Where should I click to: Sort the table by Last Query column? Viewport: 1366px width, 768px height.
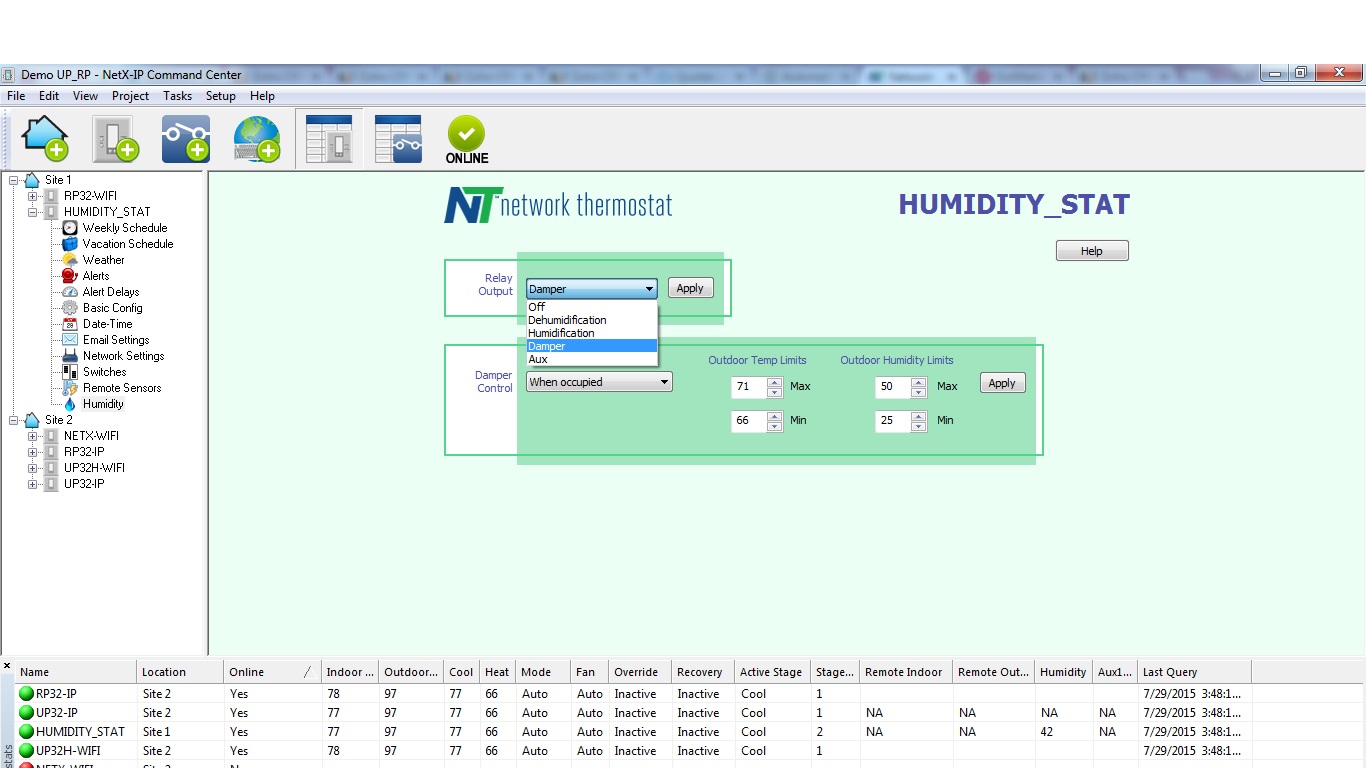tap(1195, 672)
